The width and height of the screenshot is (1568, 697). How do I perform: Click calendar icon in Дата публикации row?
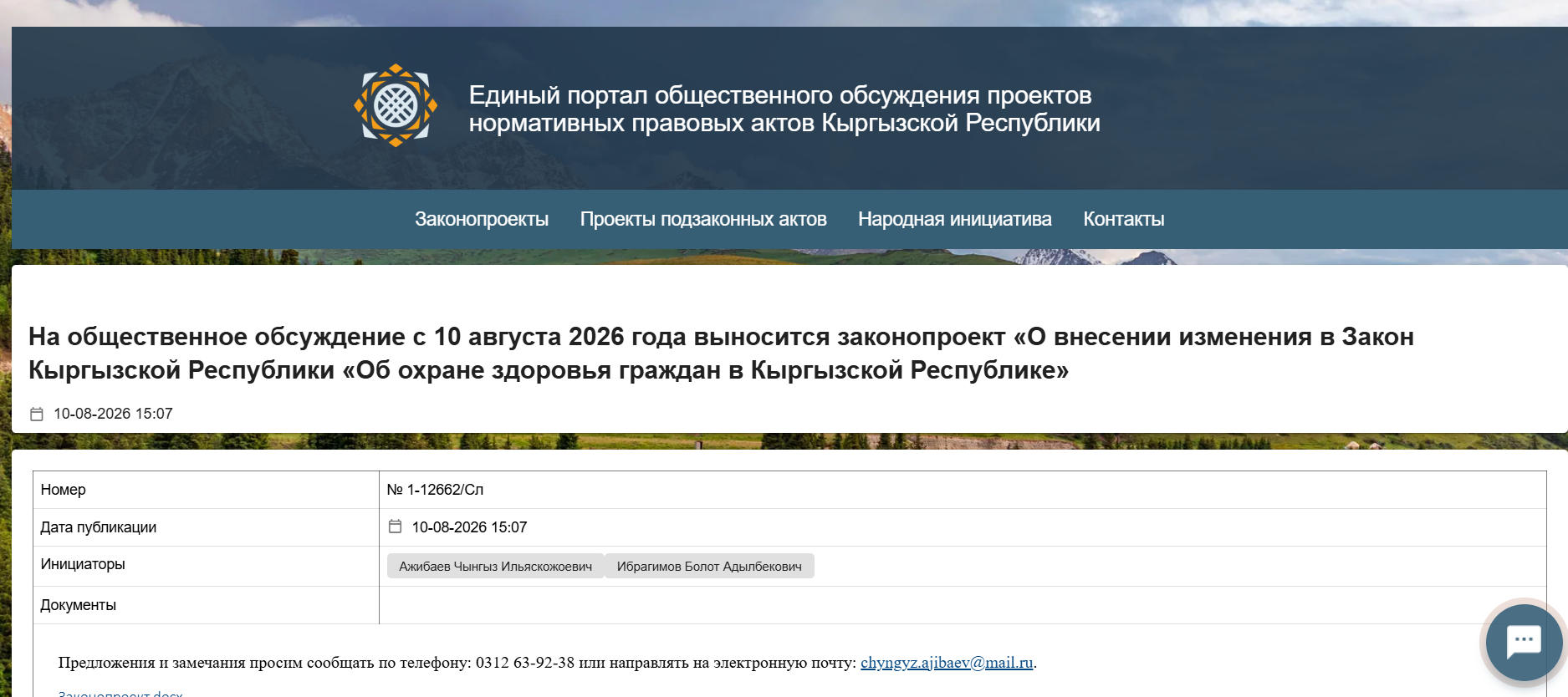pyautogui.click(x=396, y=527)
